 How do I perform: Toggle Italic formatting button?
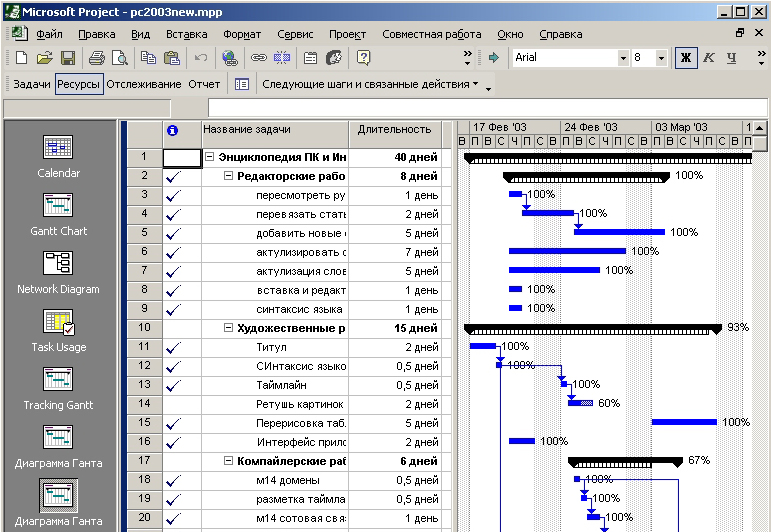(x=710, y=58)
